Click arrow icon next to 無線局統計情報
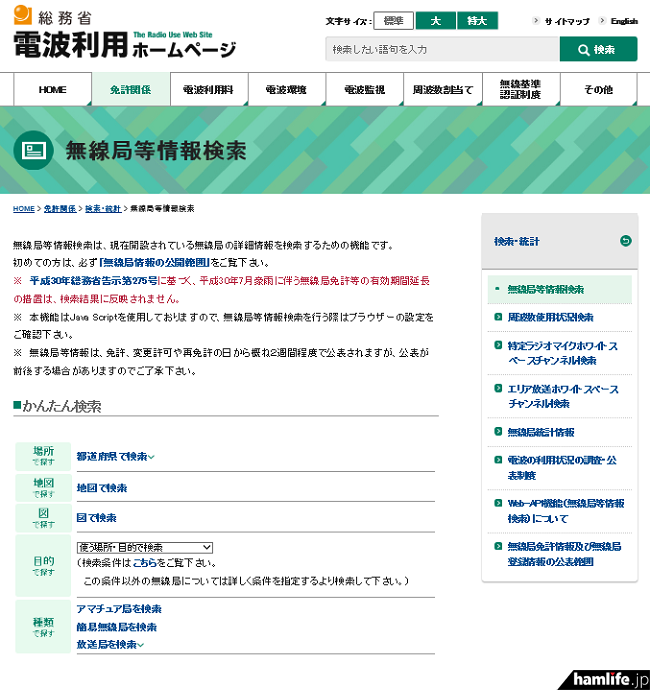650x690 pixels. coord(499,432)
